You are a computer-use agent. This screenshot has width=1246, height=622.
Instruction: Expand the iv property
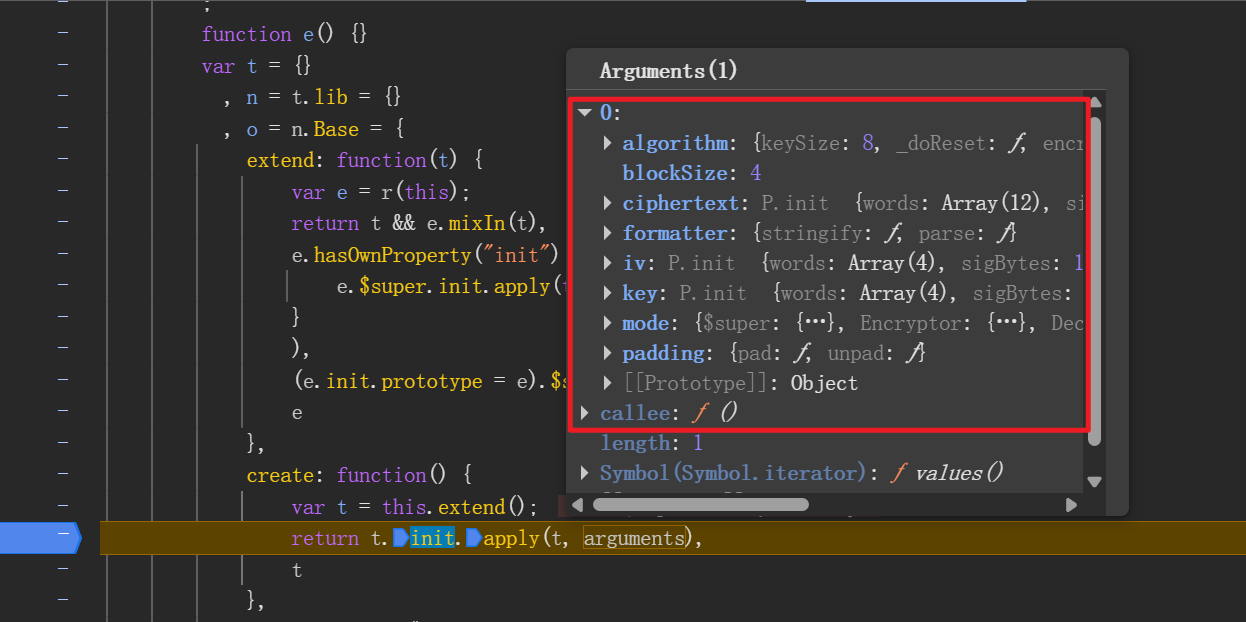(x=608, y=263)
